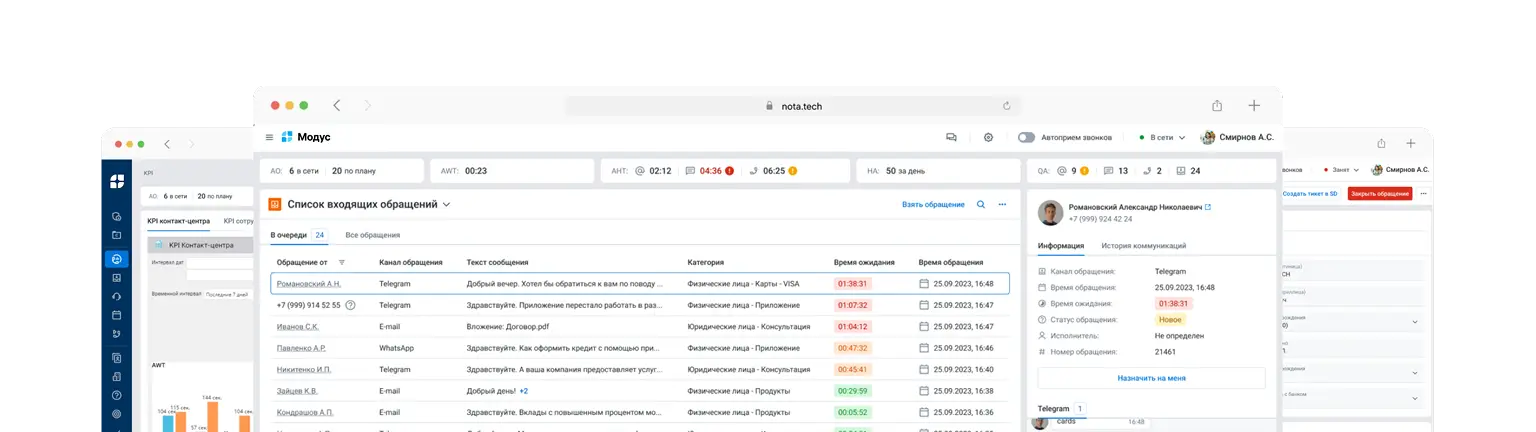Image resolution: width=1536 pixels, height=432 pixels.
Task: Click Создать тикет в SD in right window
Action: [x=1310, y=193]
